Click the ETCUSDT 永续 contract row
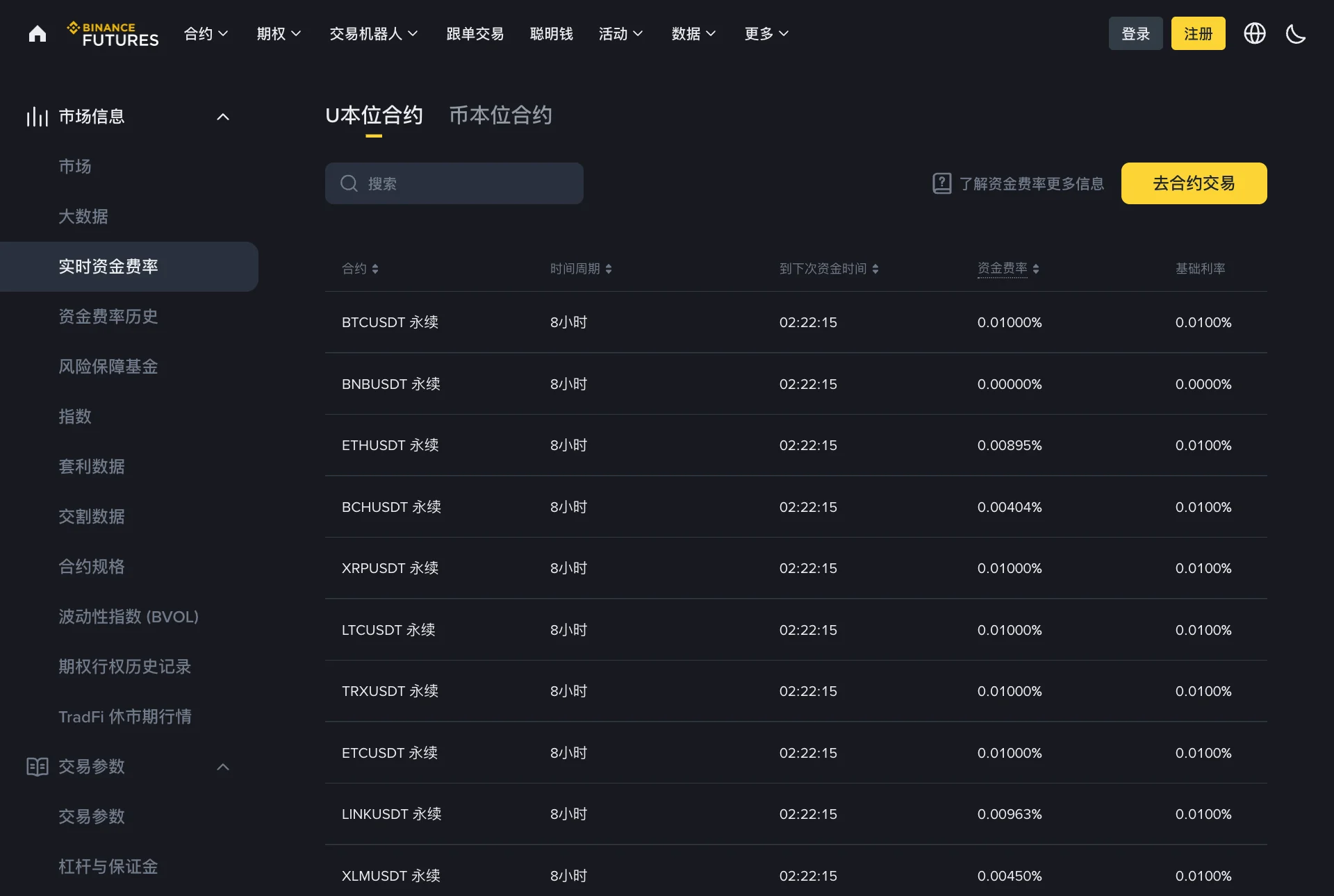 (796, 753)
